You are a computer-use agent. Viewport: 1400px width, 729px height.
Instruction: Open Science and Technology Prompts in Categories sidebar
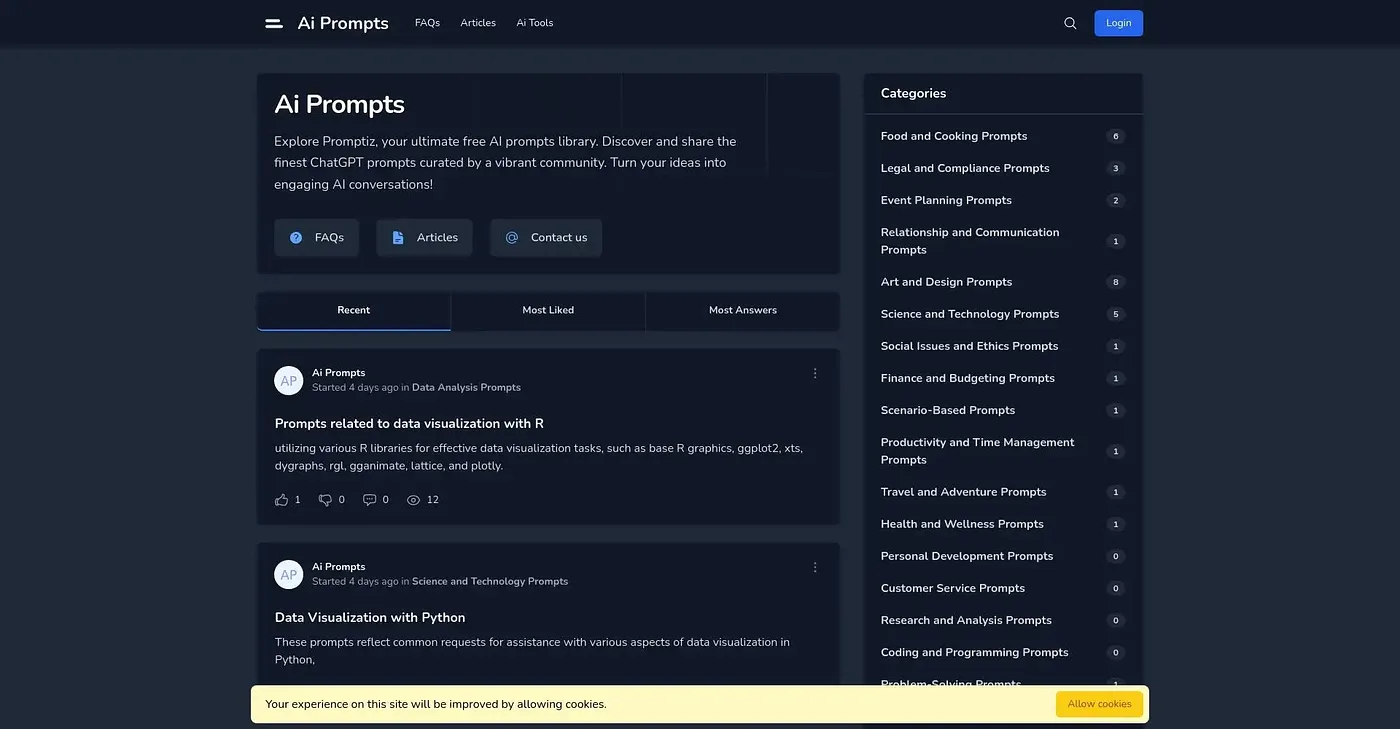point(970,314)
